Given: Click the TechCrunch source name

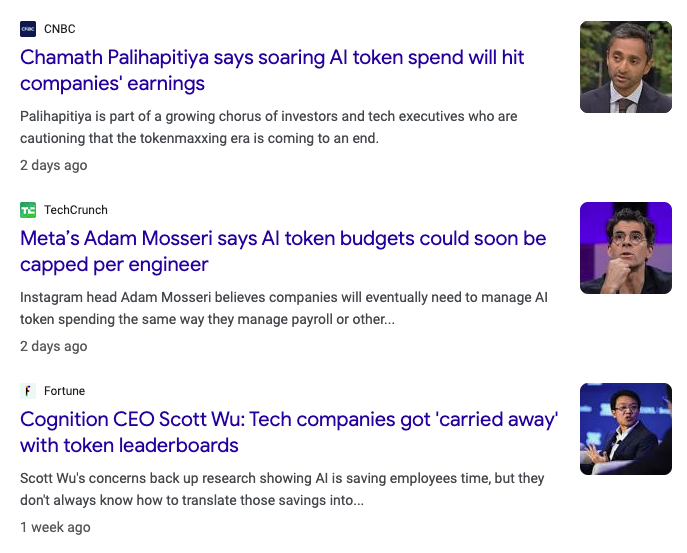Looking at the screenshot, I should 76,210.
